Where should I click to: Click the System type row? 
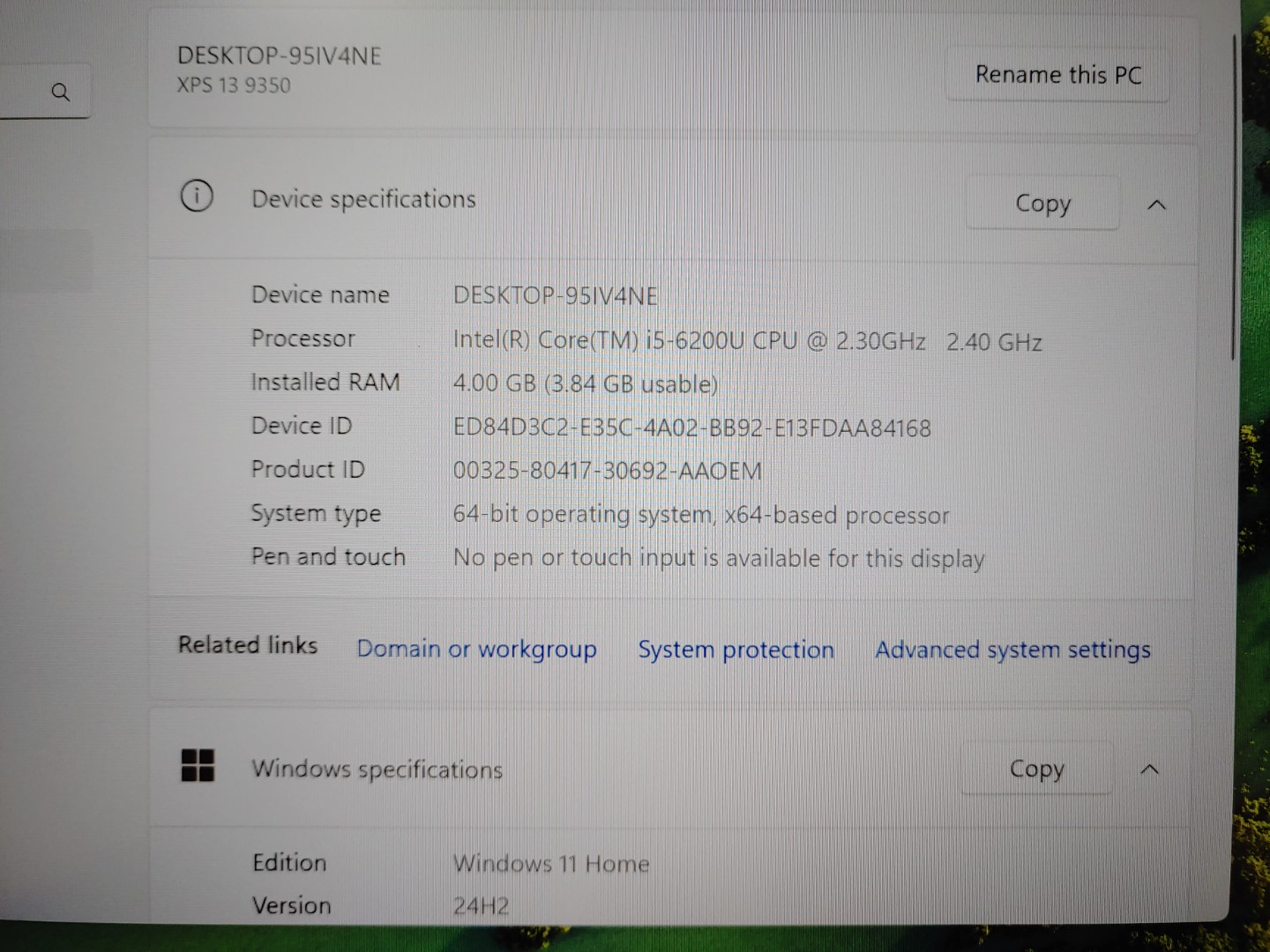coord(701,514)
